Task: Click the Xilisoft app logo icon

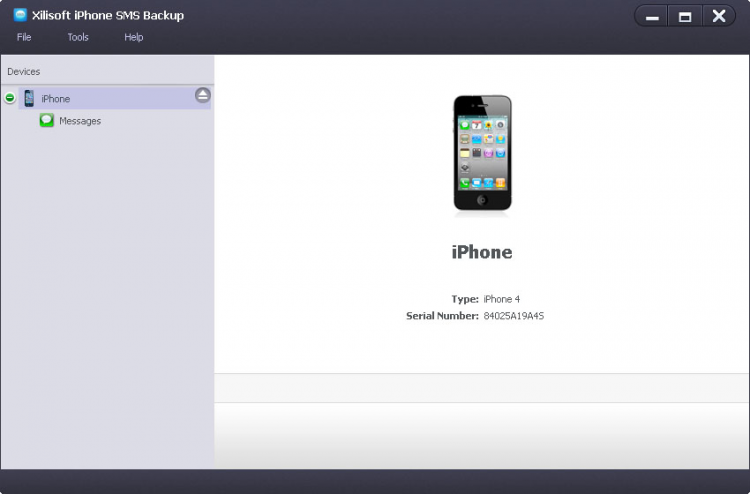Action: point(20,15)
